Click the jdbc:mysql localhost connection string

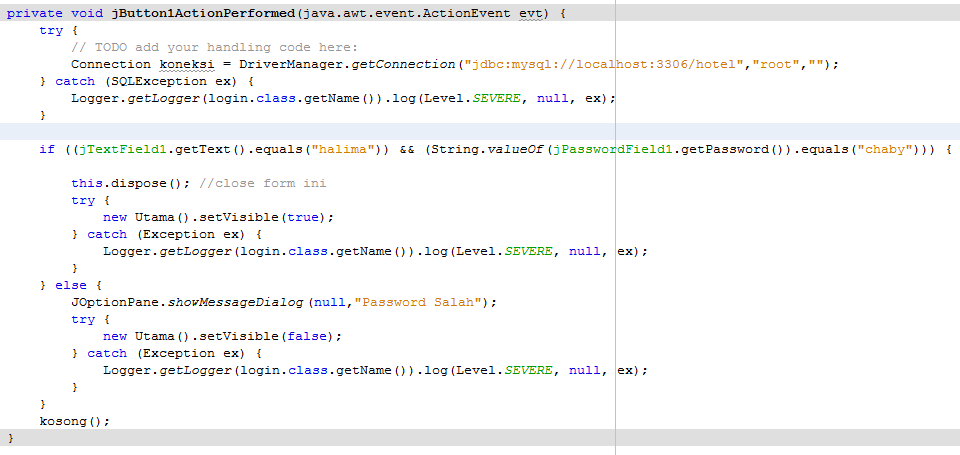(602, 64)
